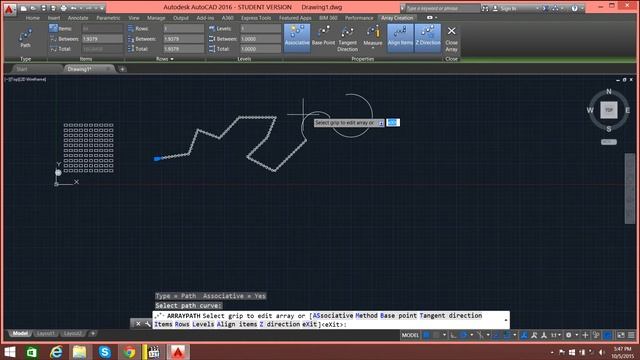Edit the Items Between distance field
Screen dimensions: 640x360
point(102,39)
